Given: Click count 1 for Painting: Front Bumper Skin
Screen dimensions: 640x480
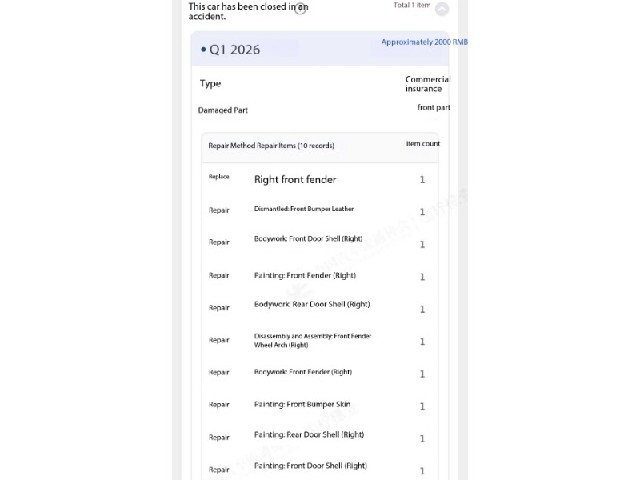Looking at the screenshot, I should [x=422, y=406].
